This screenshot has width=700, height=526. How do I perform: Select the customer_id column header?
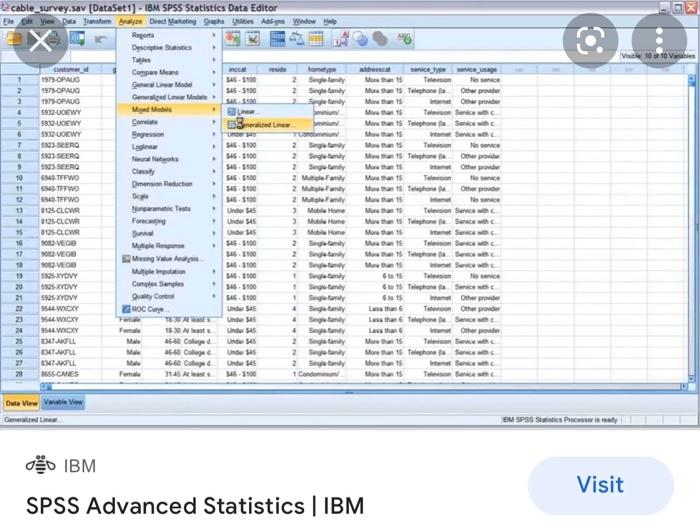click(x=71, y=69)
